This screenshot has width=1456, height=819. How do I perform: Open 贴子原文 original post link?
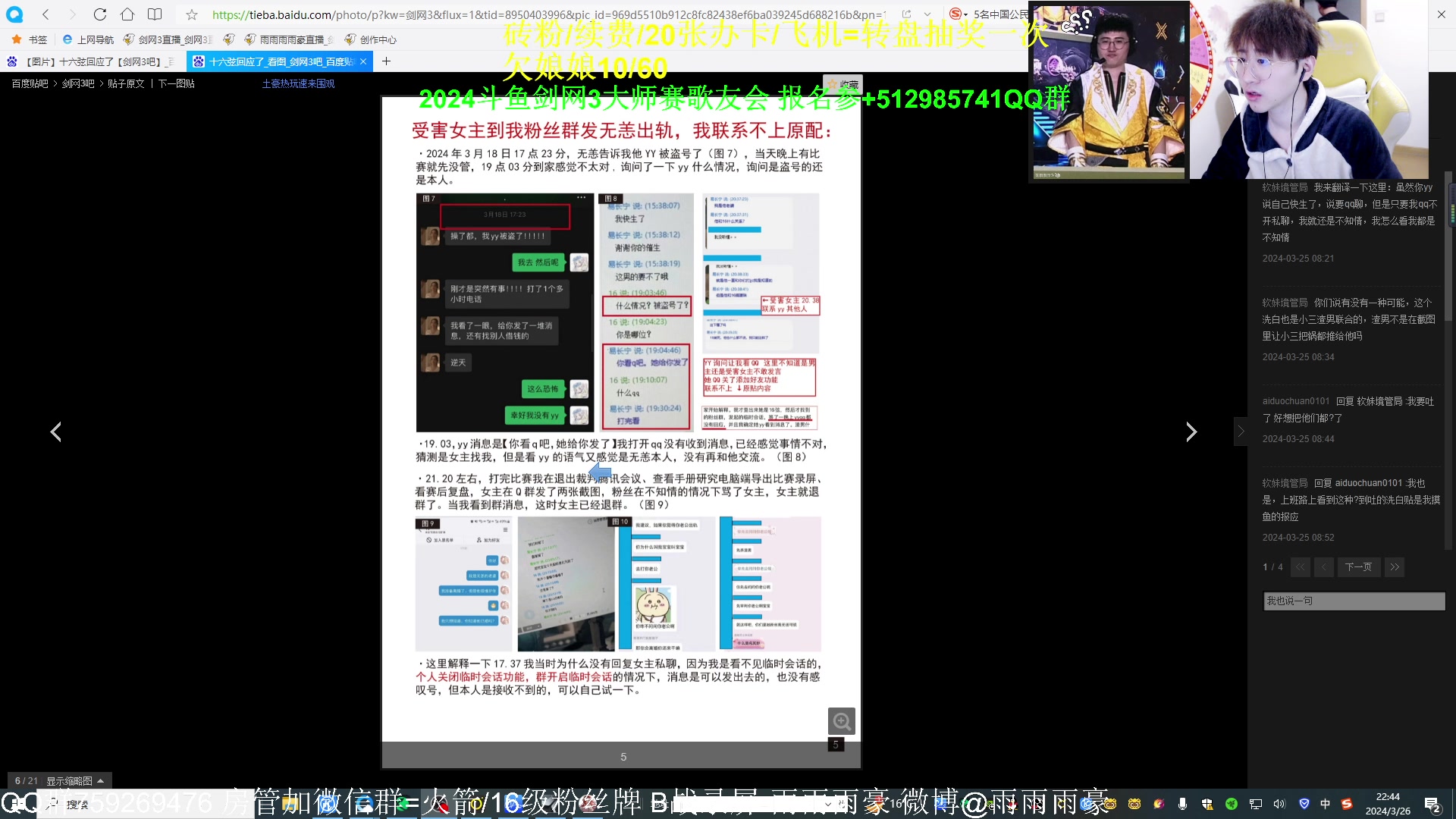tap(126, 83)
